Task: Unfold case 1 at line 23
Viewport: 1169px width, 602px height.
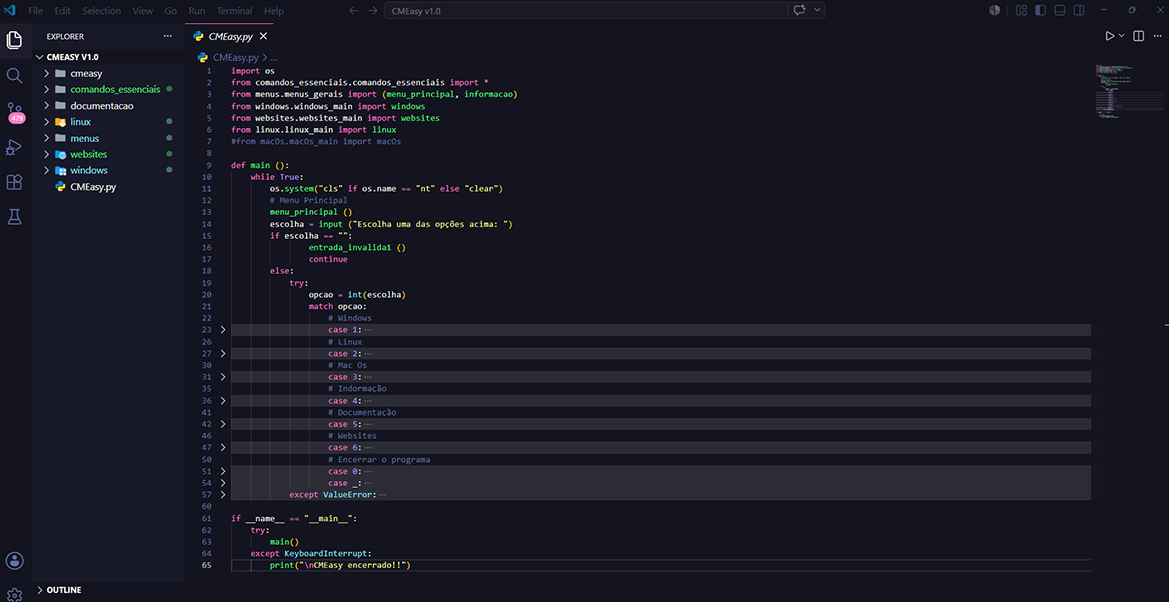Action: point(222,330)
